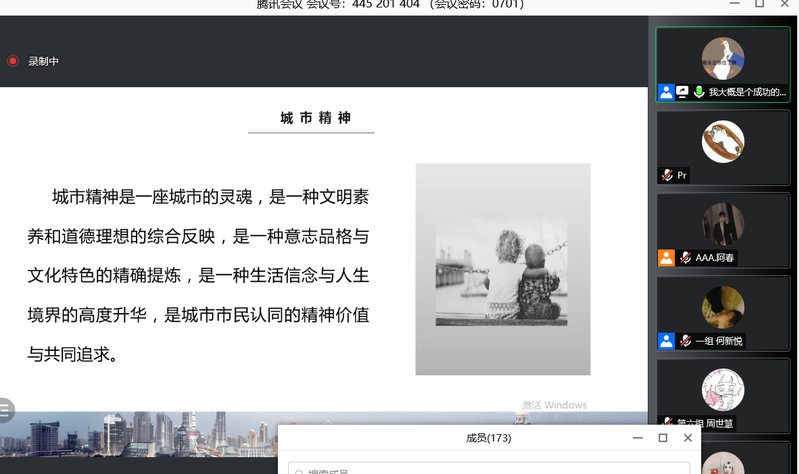Click the red recording indicator icon
Viewport: 799px width, 474px height.
(13, 61)
